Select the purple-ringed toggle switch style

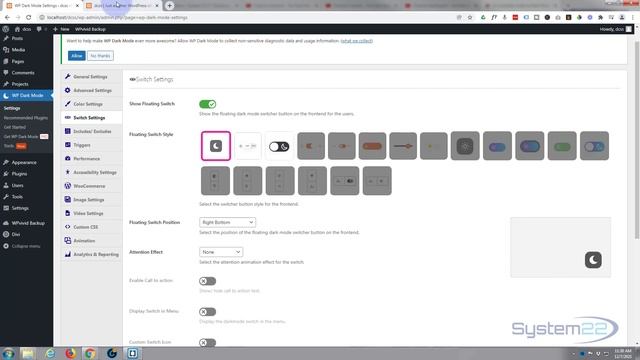529,146
